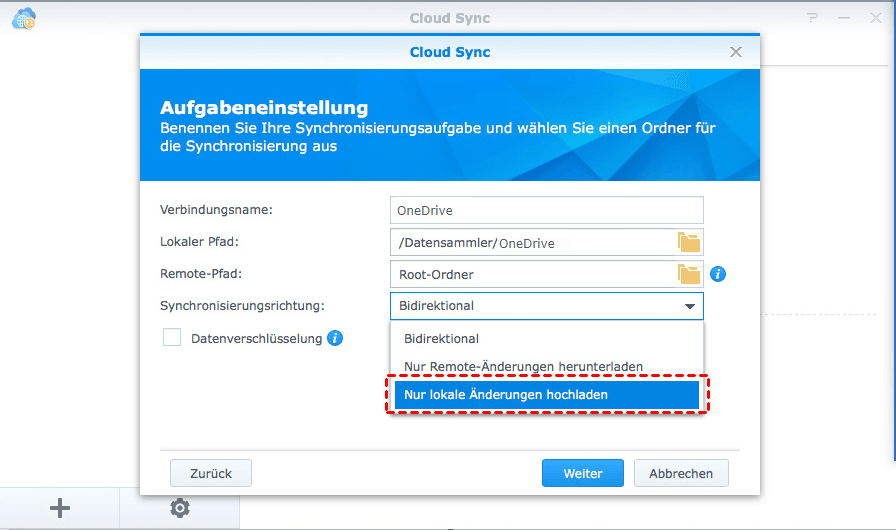
Task: Expand the Synchronisierungsrichtung dropdown arrow
Action: coord(689,306)
